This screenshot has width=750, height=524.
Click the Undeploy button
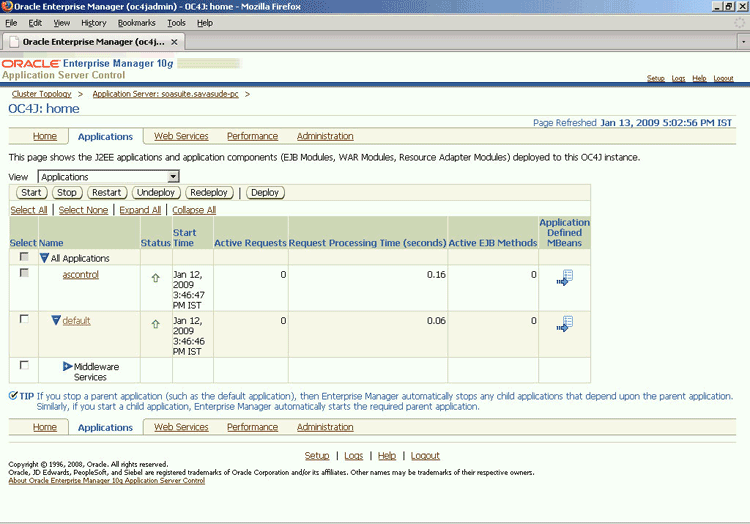click(156, 193)
